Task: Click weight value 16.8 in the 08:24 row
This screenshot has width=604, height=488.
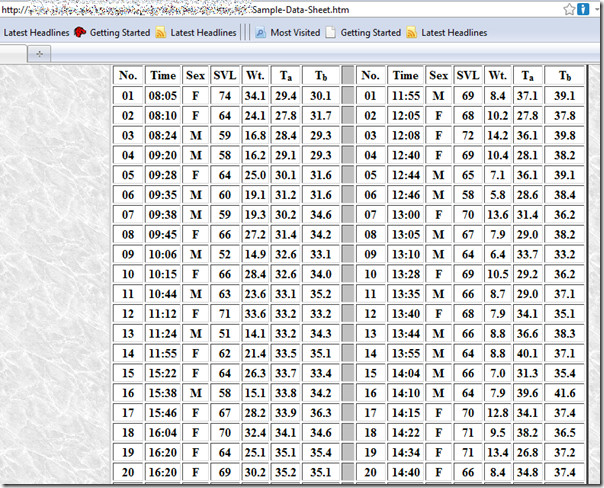Action: (x=255, y=135)
